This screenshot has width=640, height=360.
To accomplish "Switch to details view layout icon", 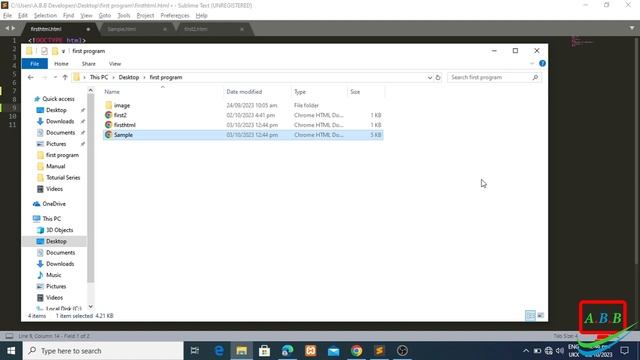I will coord(530,315).
